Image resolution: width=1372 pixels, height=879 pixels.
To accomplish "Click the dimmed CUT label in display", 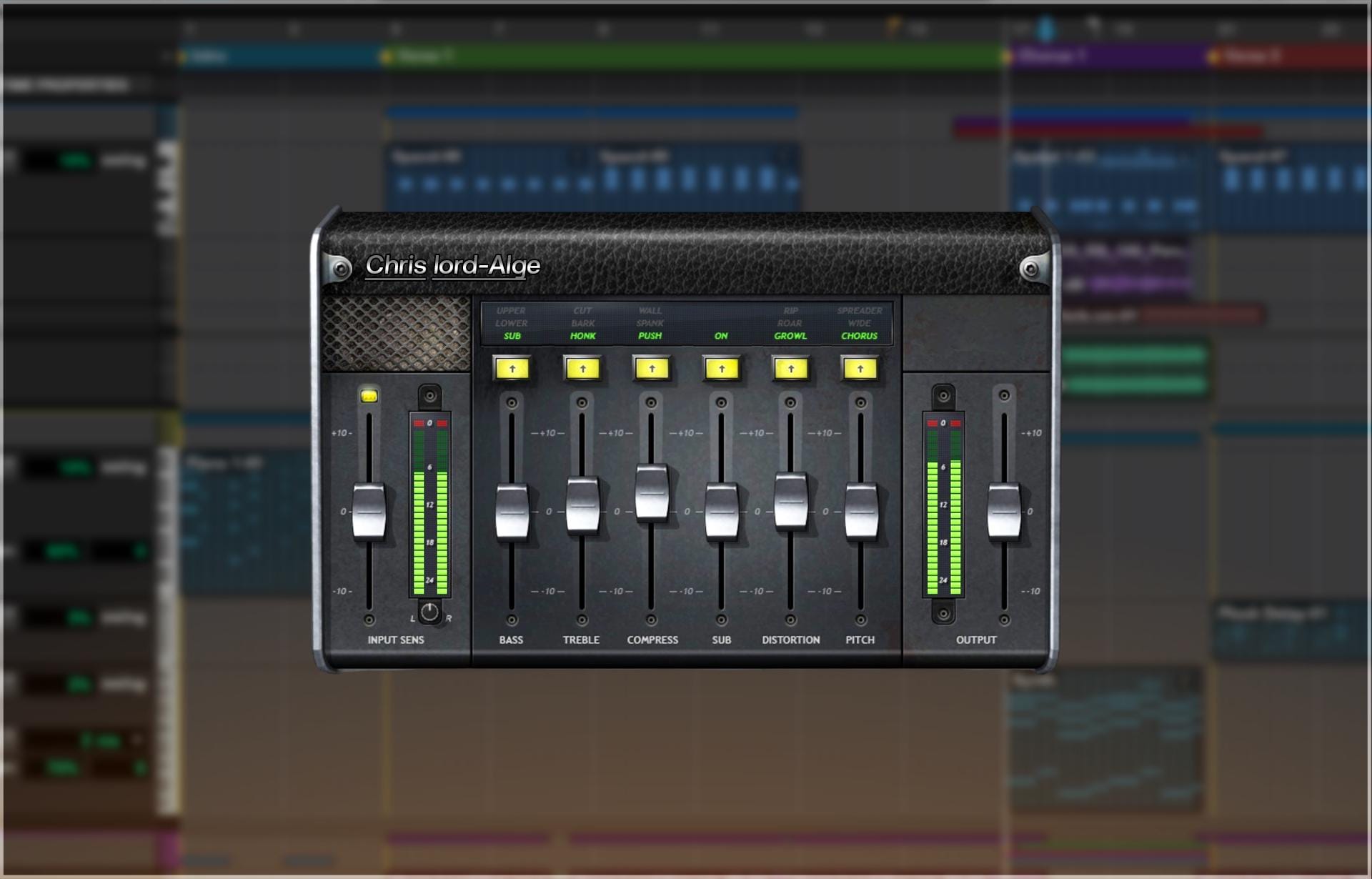I will pos(582,311).
